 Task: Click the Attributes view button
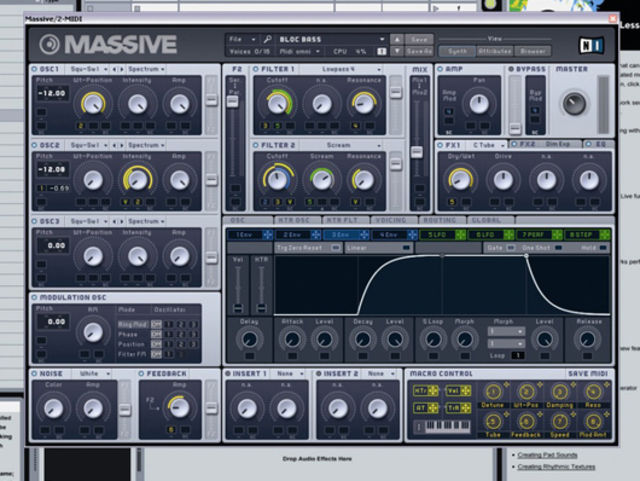(495, 51)
